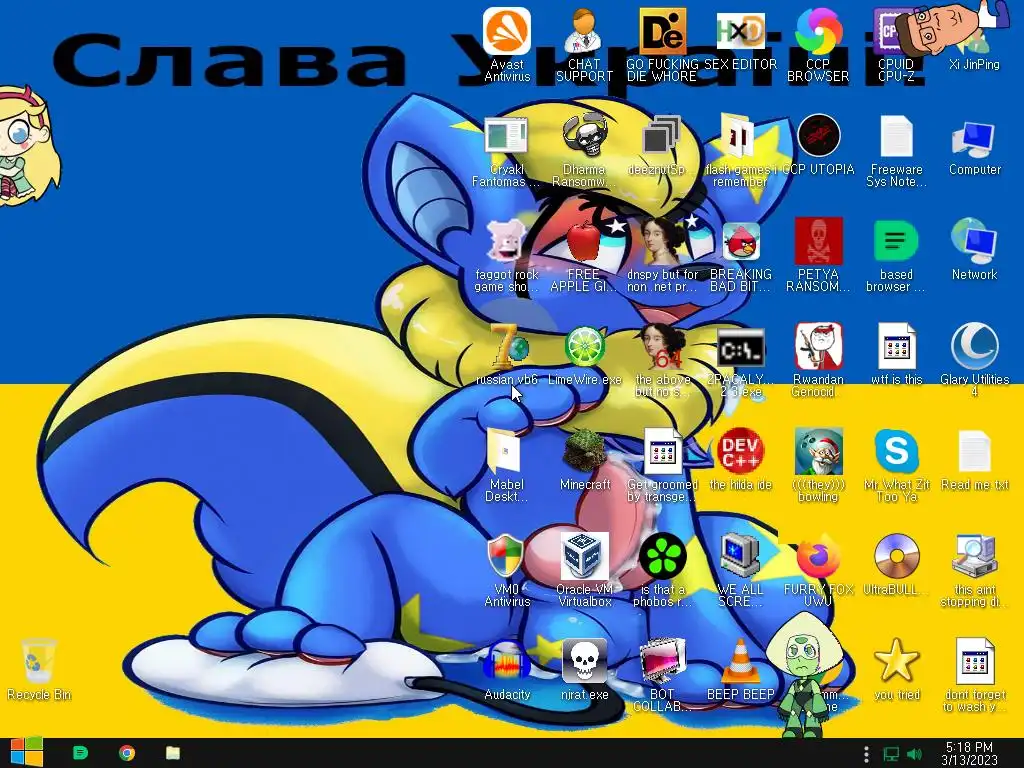
Task: Select the 'wtf is this' file icon
Action: click(x=896, y=355)
